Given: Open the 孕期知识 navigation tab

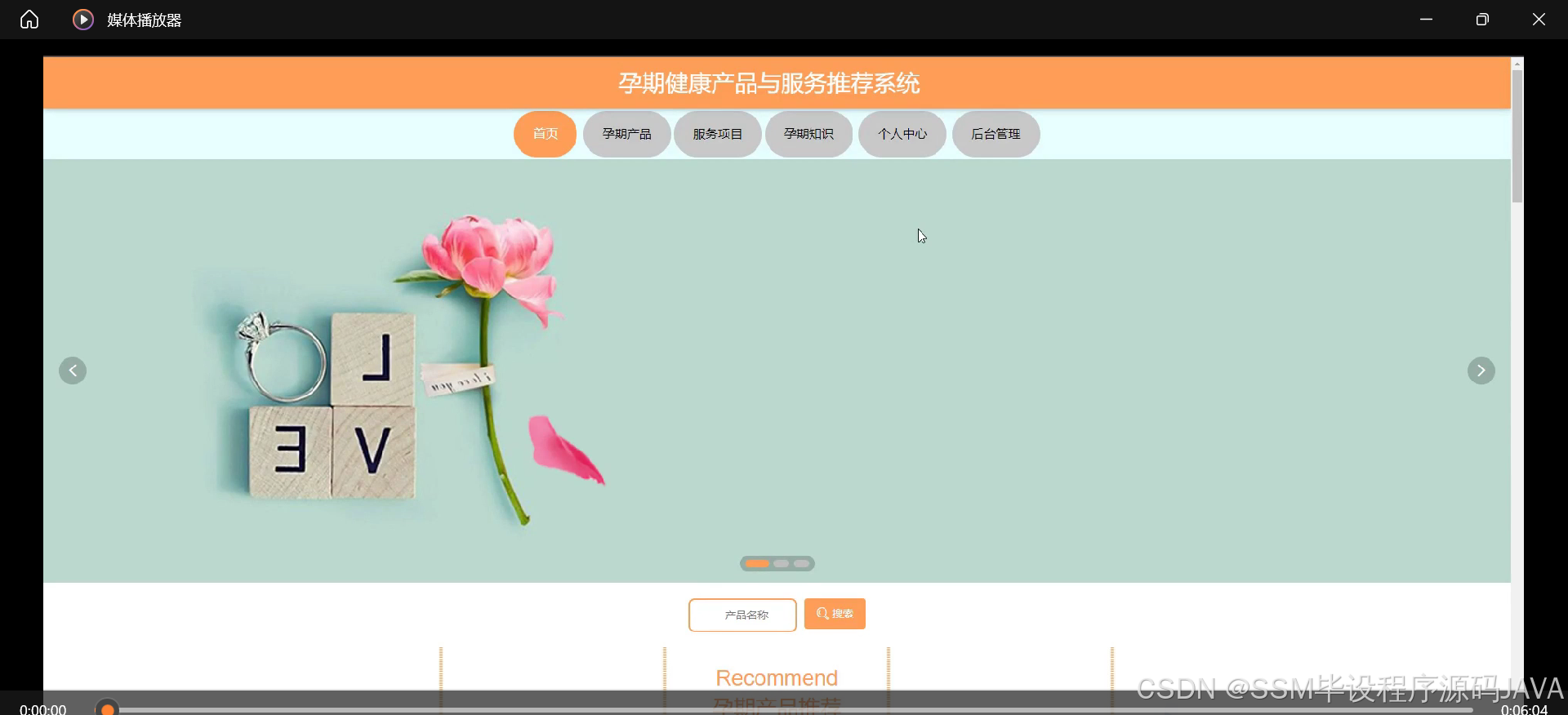Looking at the screenshot, I should pos(808,134).
